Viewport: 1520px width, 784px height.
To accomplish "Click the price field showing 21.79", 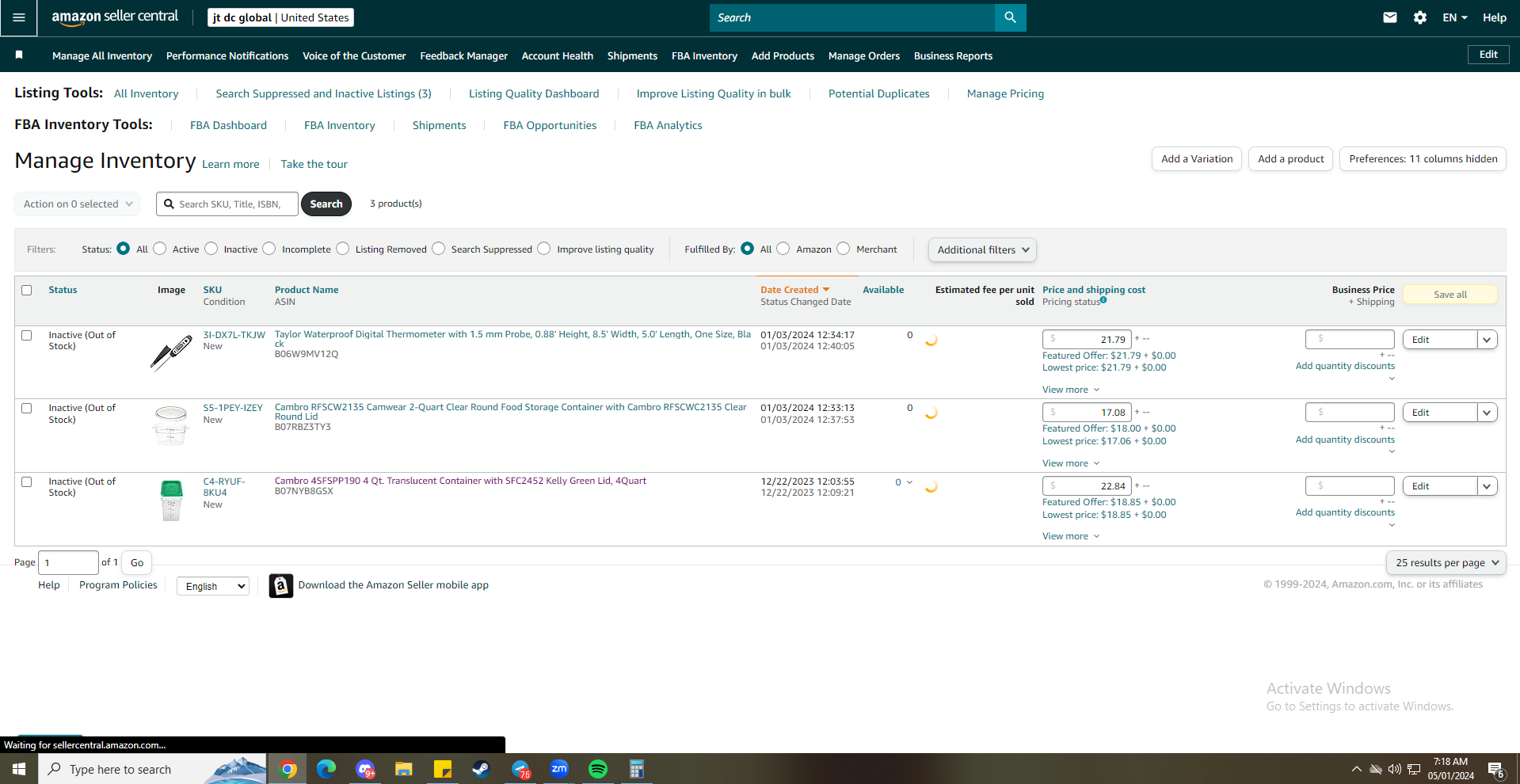I will (1087, 339).
